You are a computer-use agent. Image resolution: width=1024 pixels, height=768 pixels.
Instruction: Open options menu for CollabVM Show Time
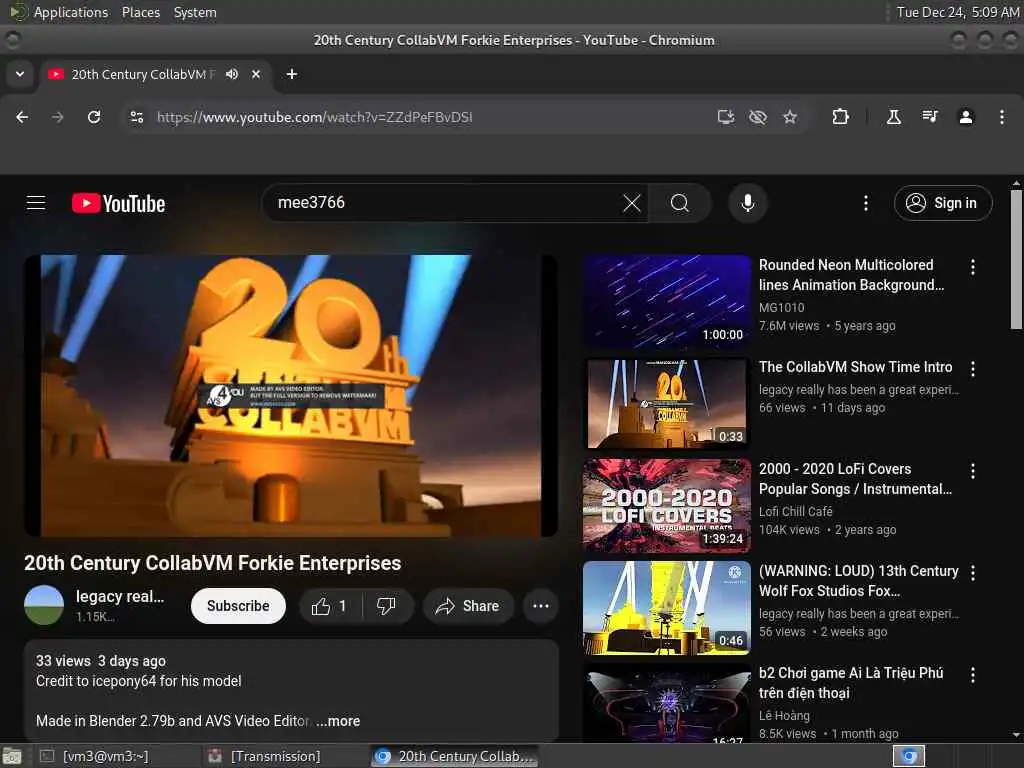[973, 369]
